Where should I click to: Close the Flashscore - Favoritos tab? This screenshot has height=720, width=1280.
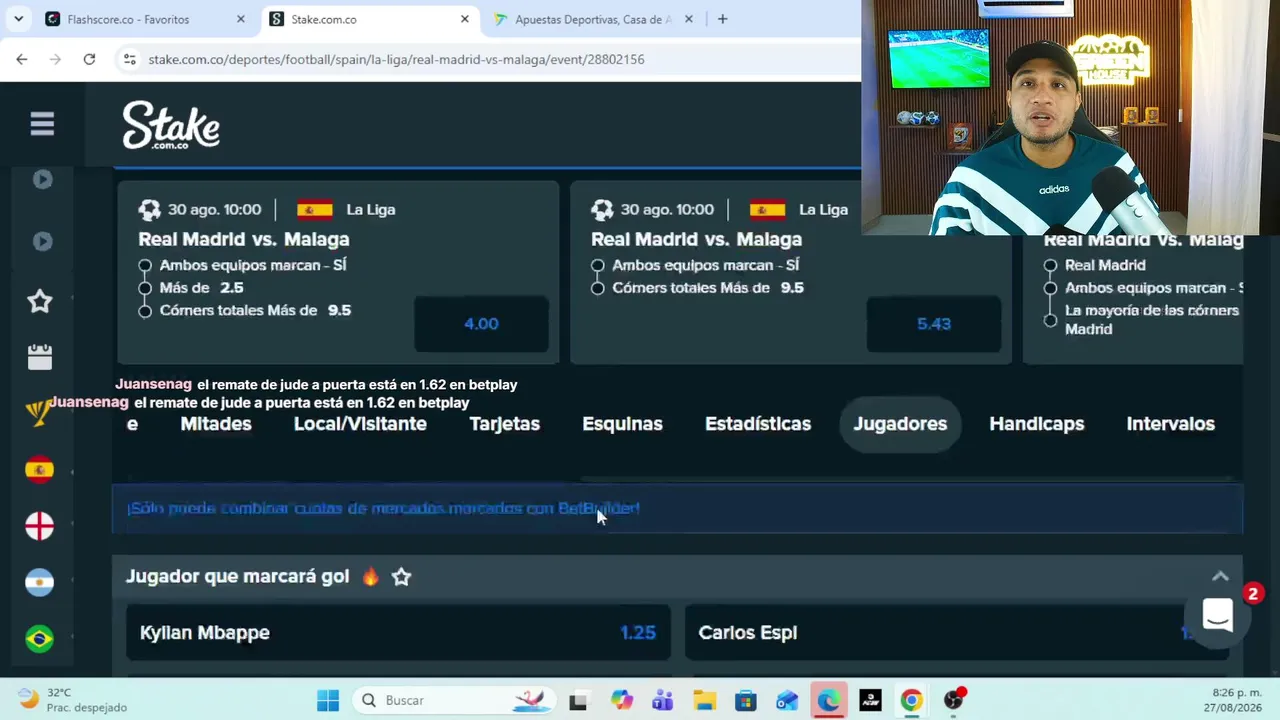click(x=241, y=19)
